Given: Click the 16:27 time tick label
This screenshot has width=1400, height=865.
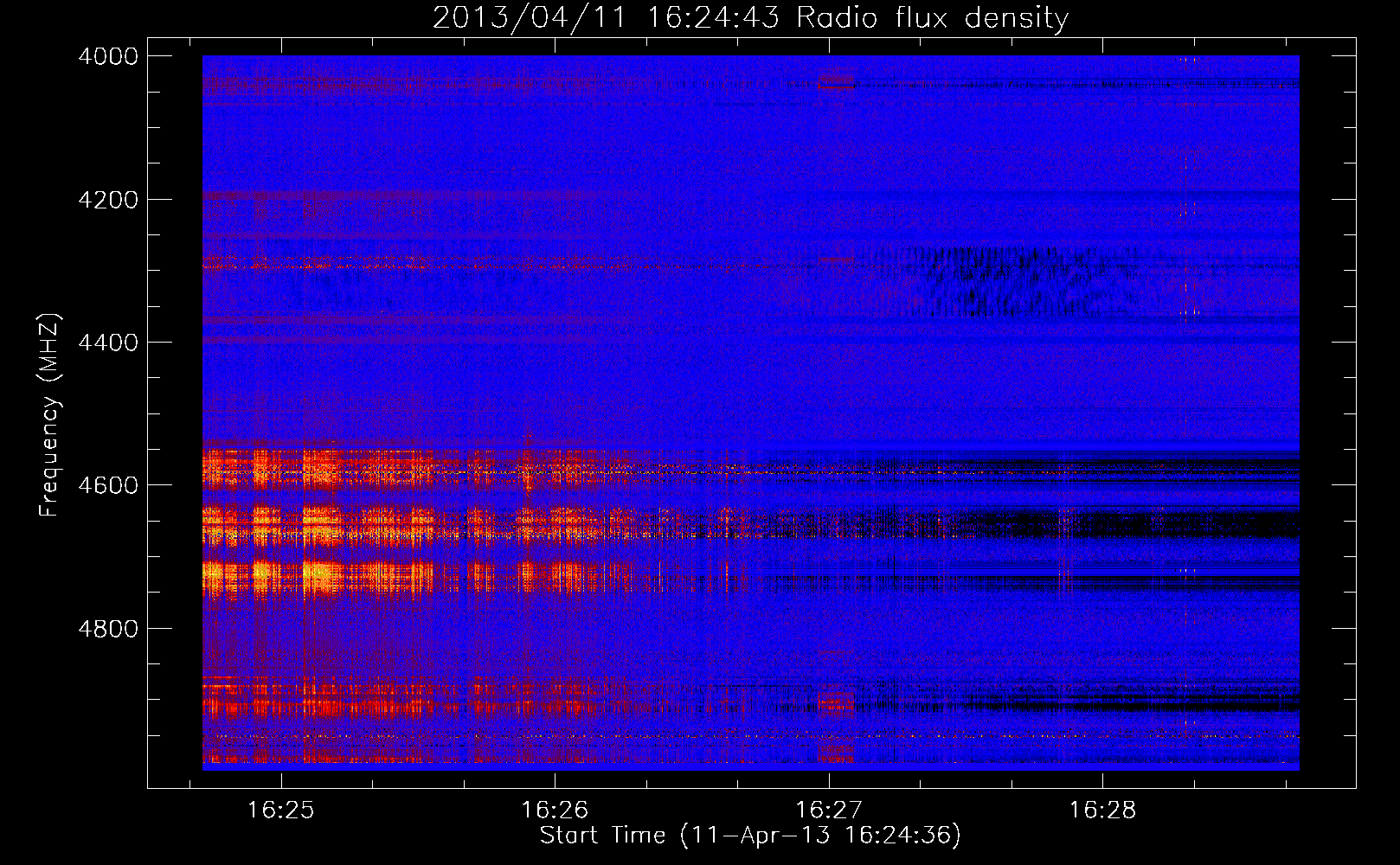Looking at the screenshot, I should click(x=829, y=811).
